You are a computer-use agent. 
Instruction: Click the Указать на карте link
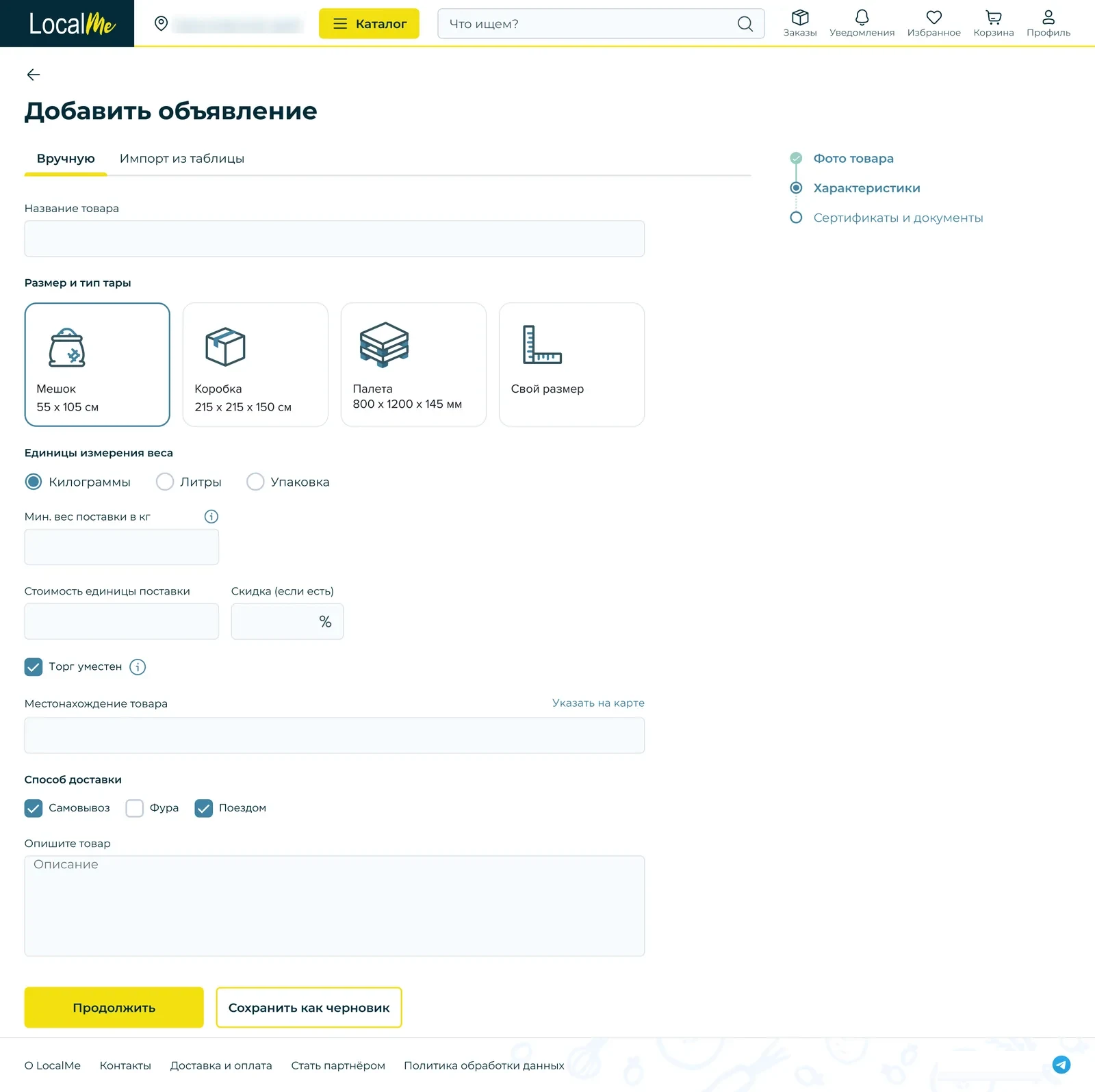(598, 703)
